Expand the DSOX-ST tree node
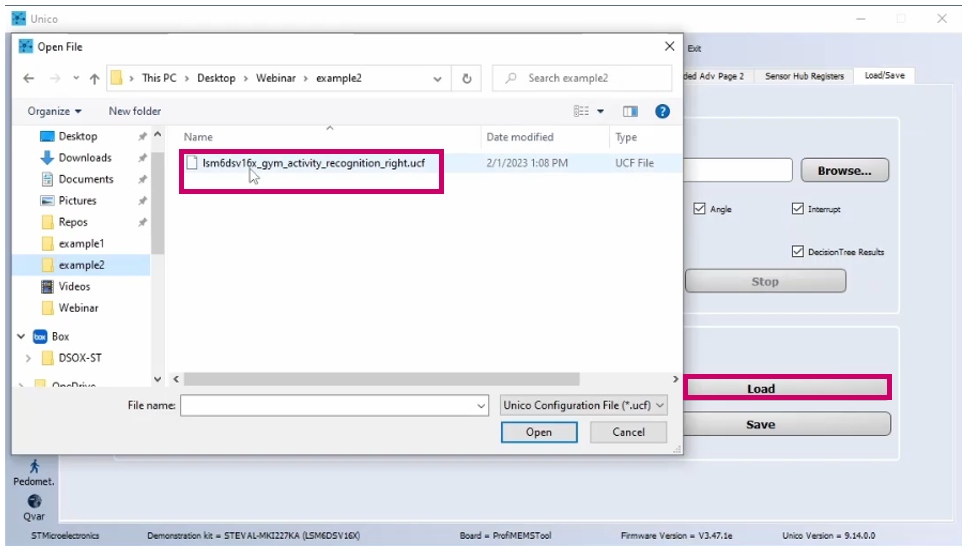 pyautogui.click(x=28, y=358)
